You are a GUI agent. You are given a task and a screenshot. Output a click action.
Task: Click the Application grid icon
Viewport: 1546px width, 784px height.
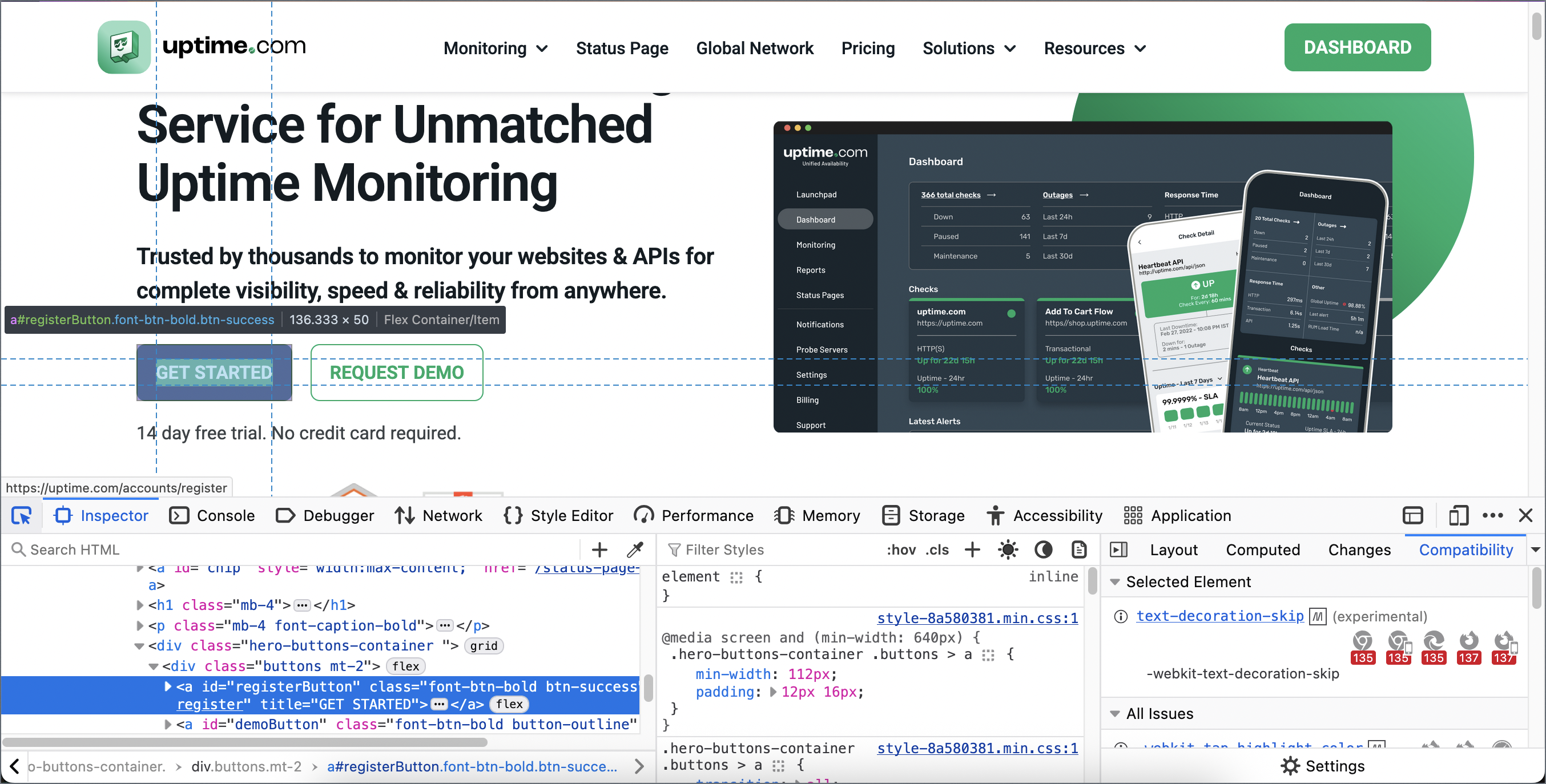(x=1133, y=516)
